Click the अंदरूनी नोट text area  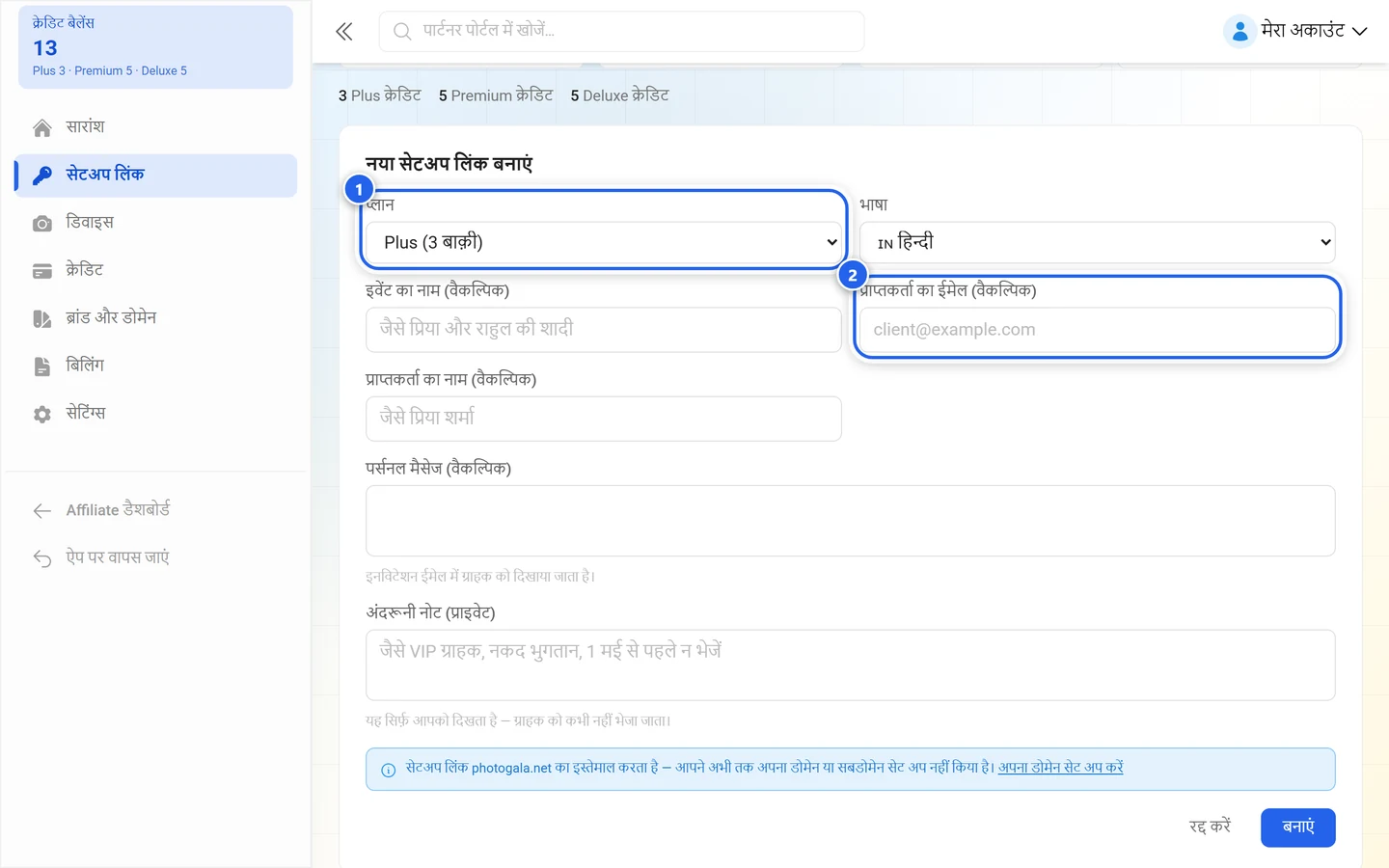pyautogui.click(x=851, y=665)
